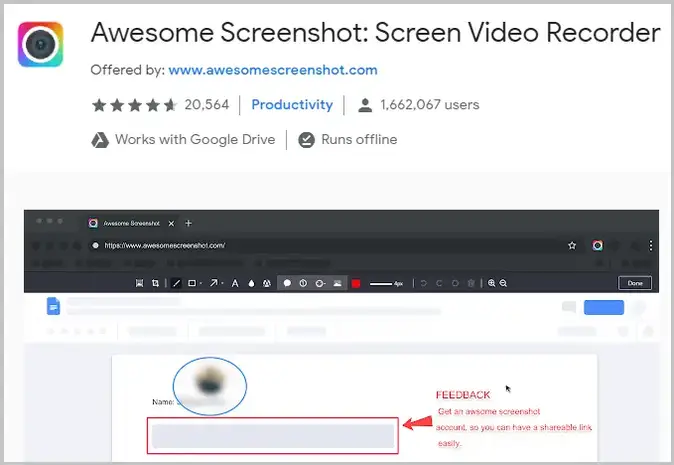Click the trash delete icon
674x465 pixels.
(471, 283)
